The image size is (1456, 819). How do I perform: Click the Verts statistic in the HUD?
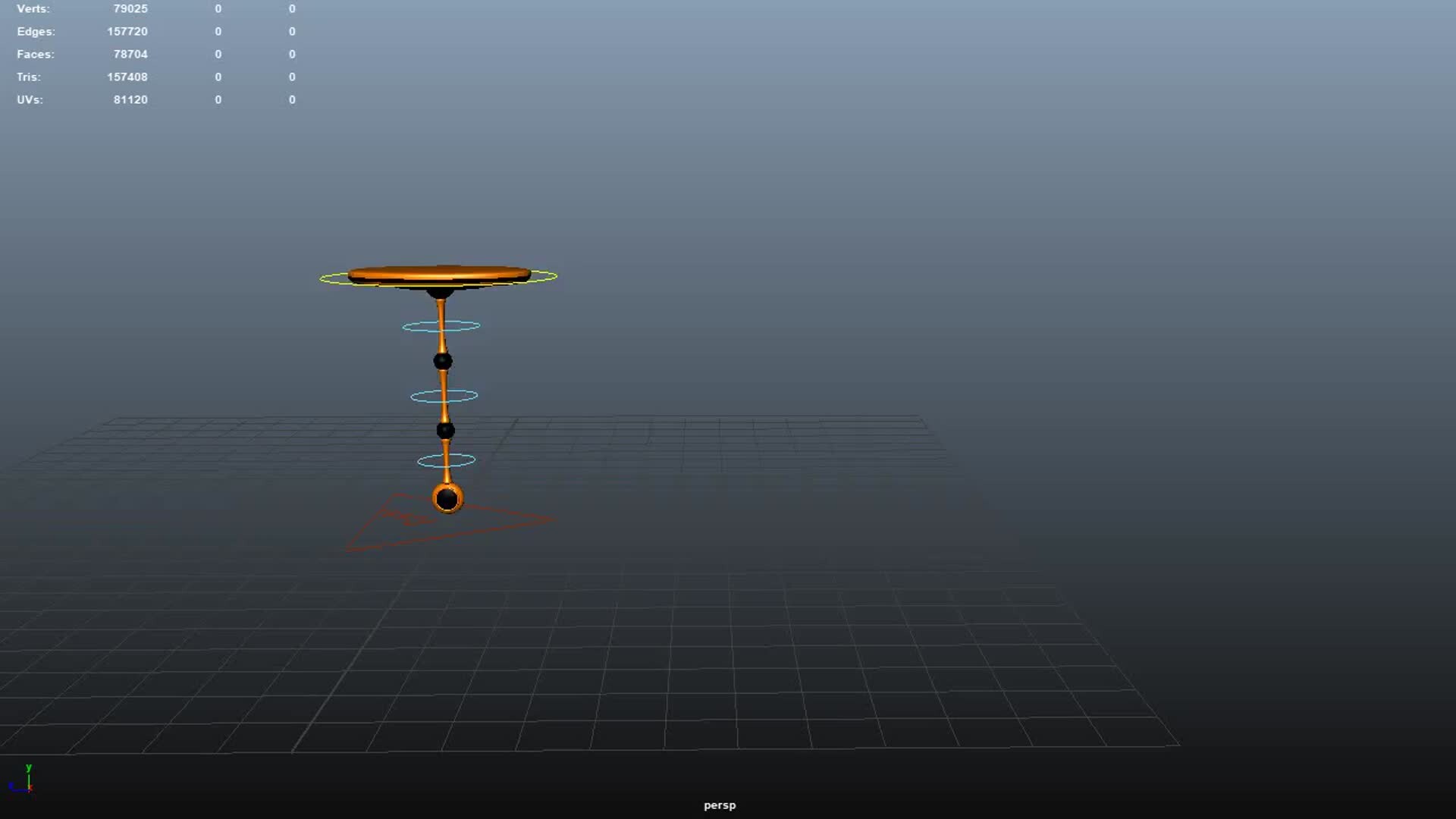(x=33, y=8)
